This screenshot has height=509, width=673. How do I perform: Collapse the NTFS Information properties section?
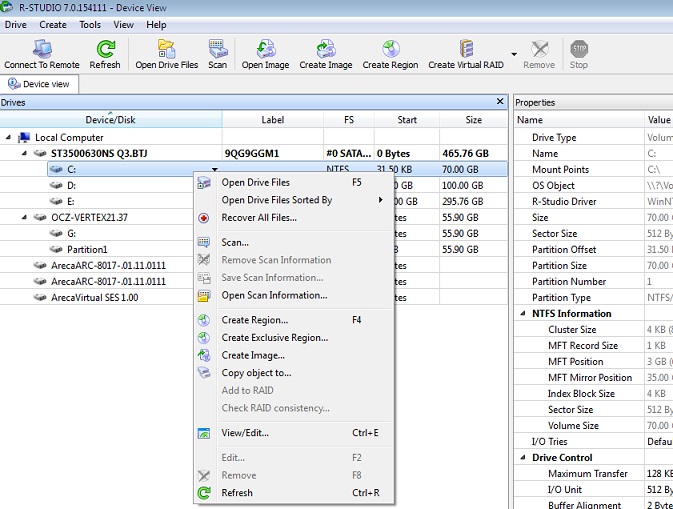[522, 314]
